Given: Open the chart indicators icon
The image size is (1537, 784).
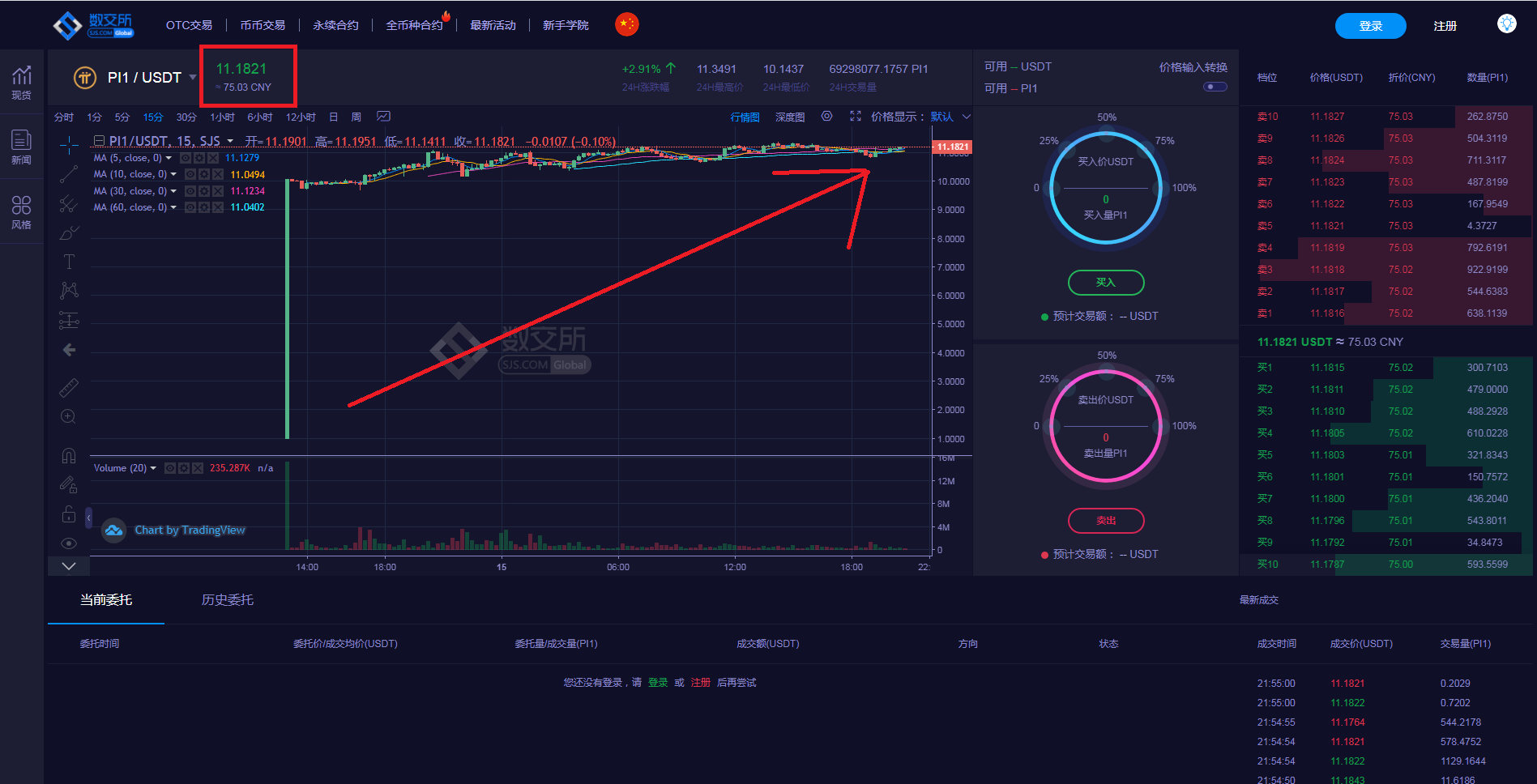Looking at the screenshot, I should tap(384, 117).
